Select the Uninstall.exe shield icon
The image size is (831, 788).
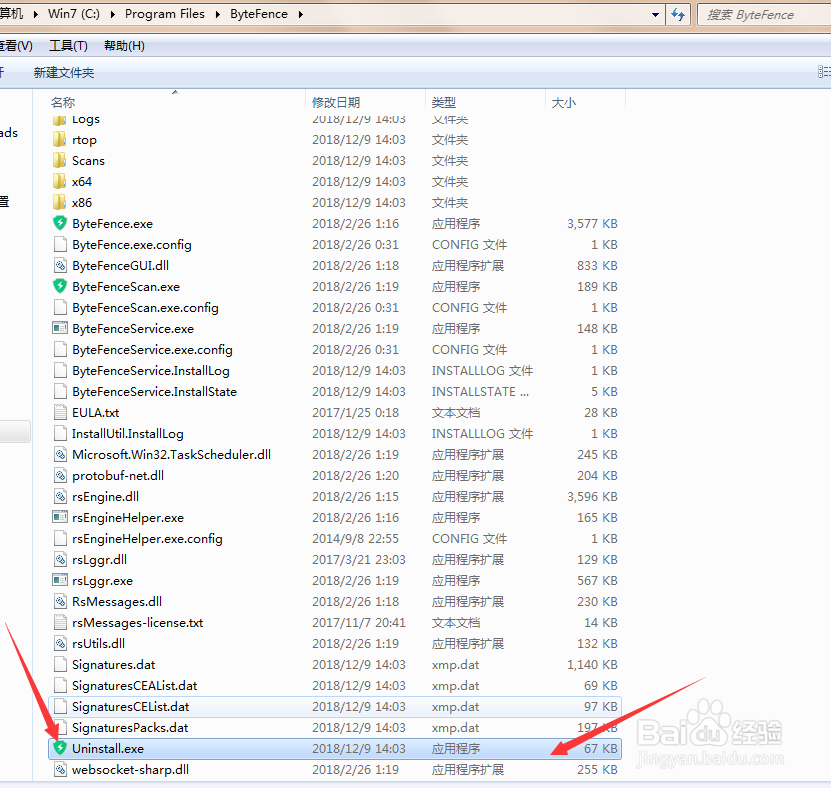[60, 748]
